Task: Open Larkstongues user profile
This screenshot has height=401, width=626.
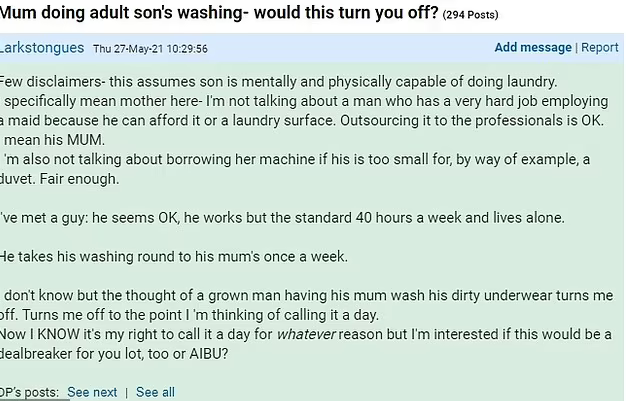Action: (43, 48)
